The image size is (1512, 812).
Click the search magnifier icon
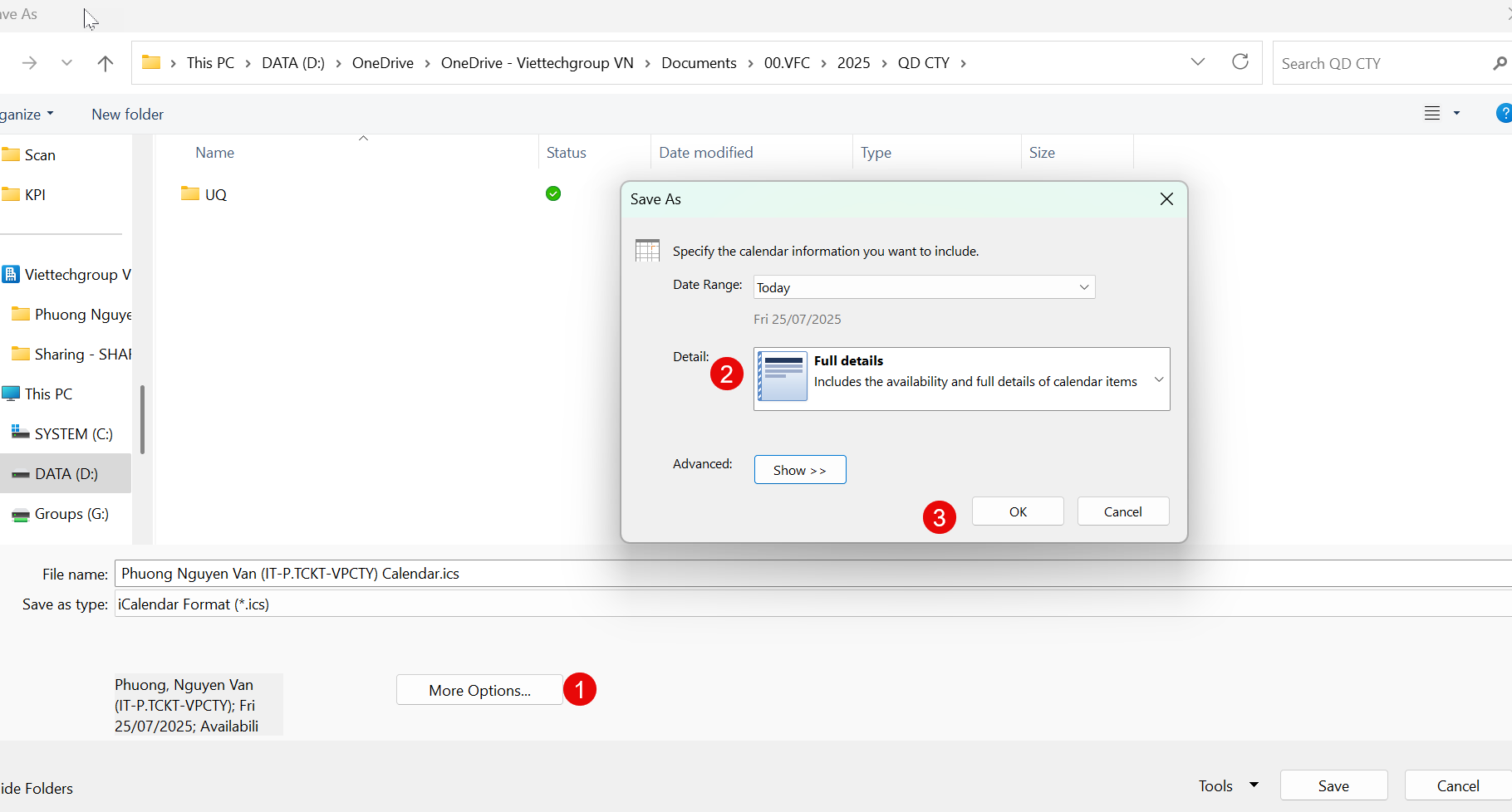click(x=1499, y=63)
